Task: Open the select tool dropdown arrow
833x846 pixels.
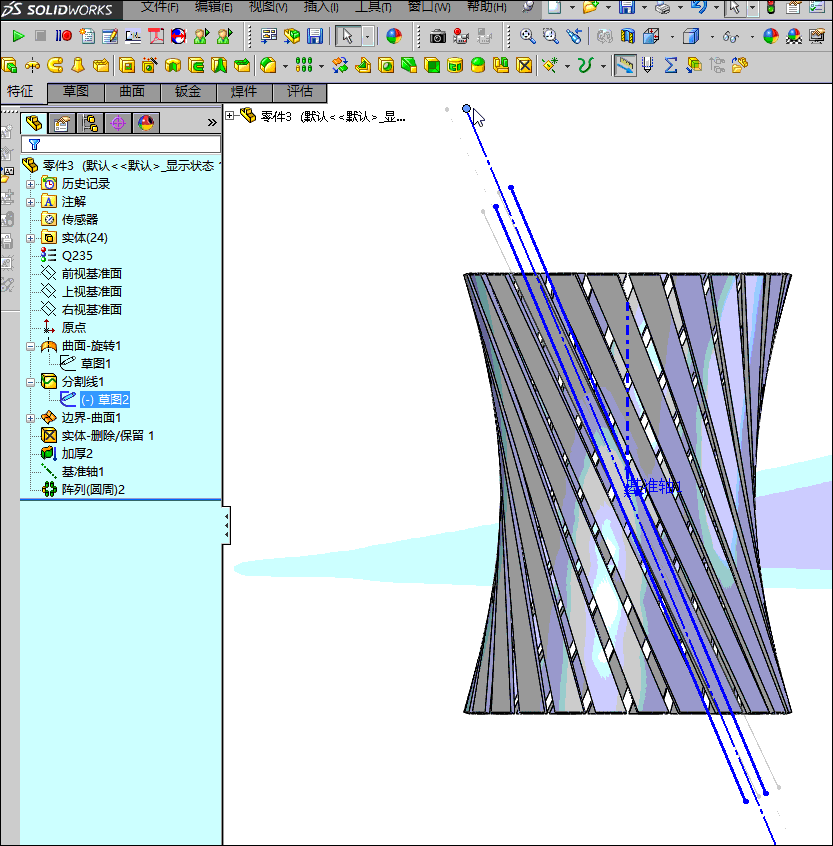Action: pos(368,37)
